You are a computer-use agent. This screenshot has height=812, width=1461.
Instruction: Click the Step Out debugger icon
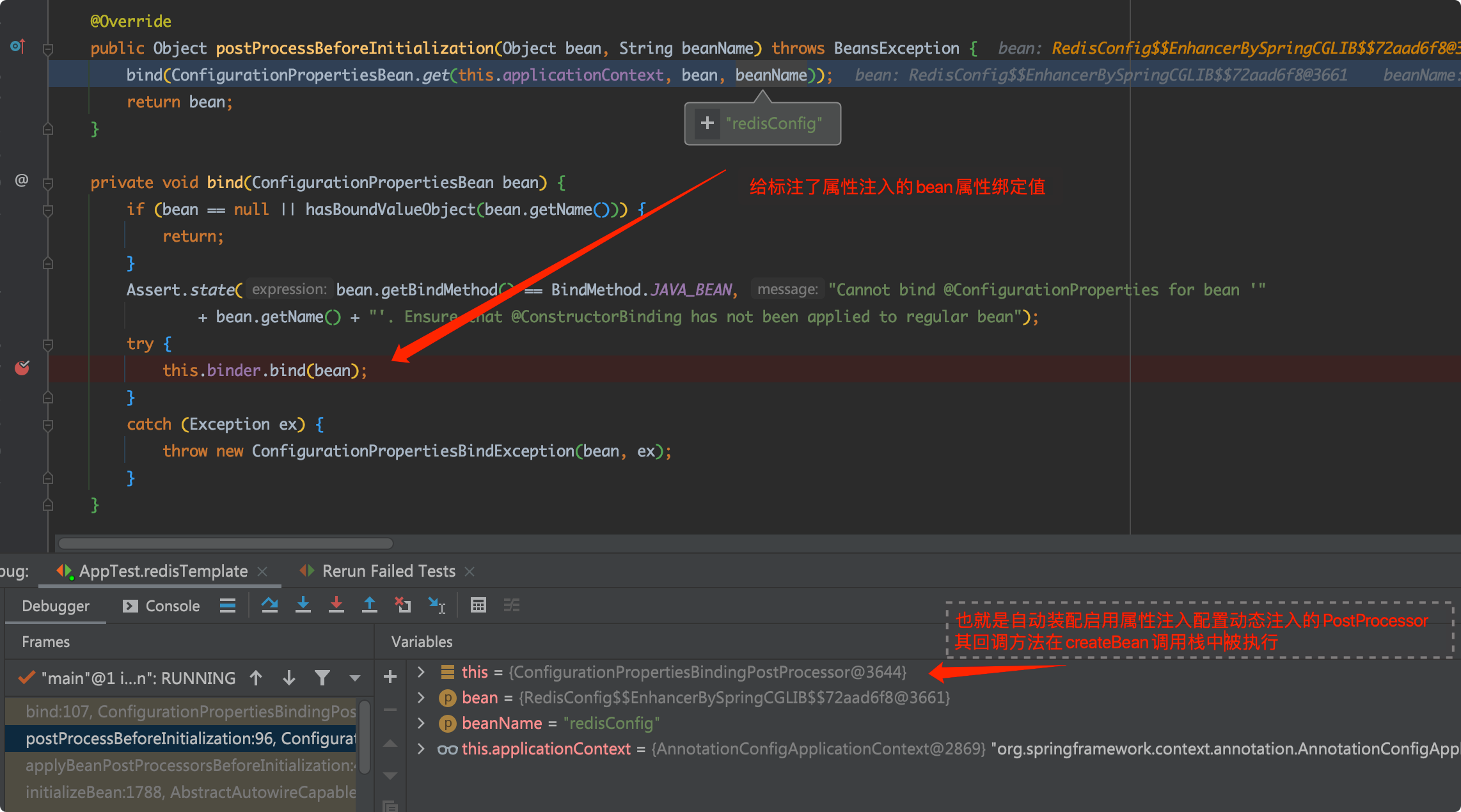pyautogui.click(x=370, y=605)
